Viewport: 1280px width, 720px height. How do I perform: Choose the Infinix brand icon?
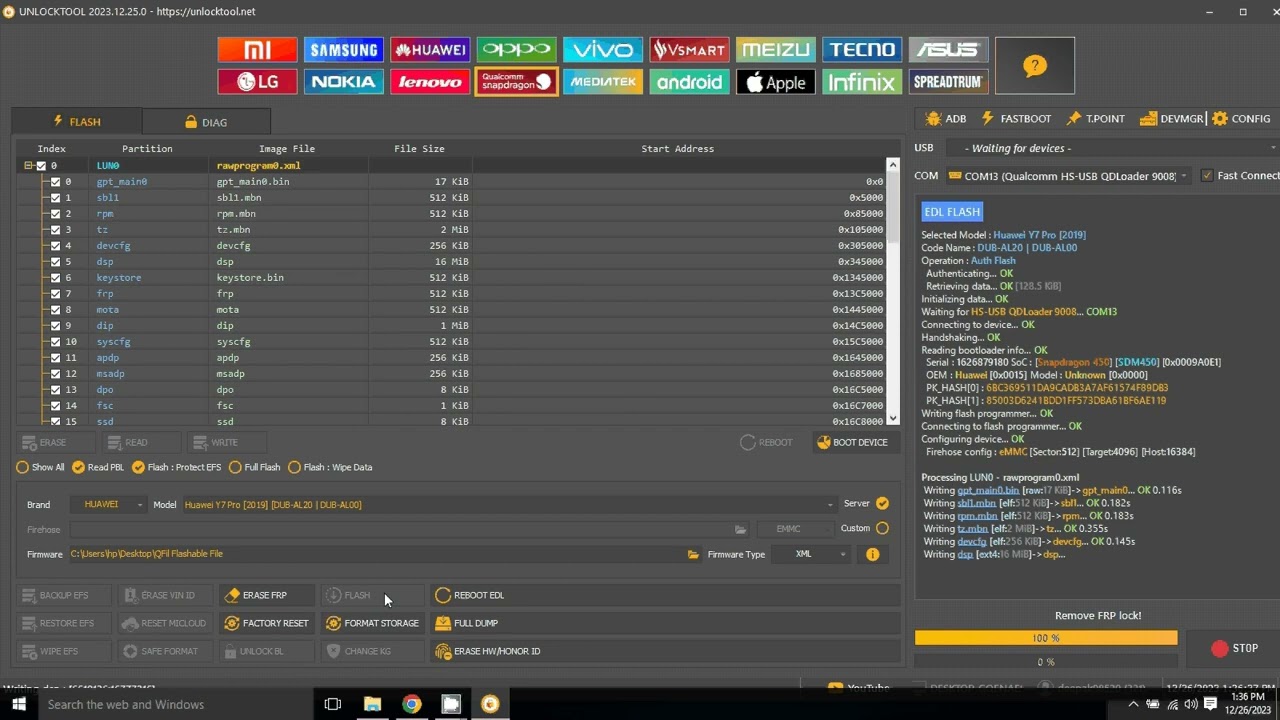[862, 82]
